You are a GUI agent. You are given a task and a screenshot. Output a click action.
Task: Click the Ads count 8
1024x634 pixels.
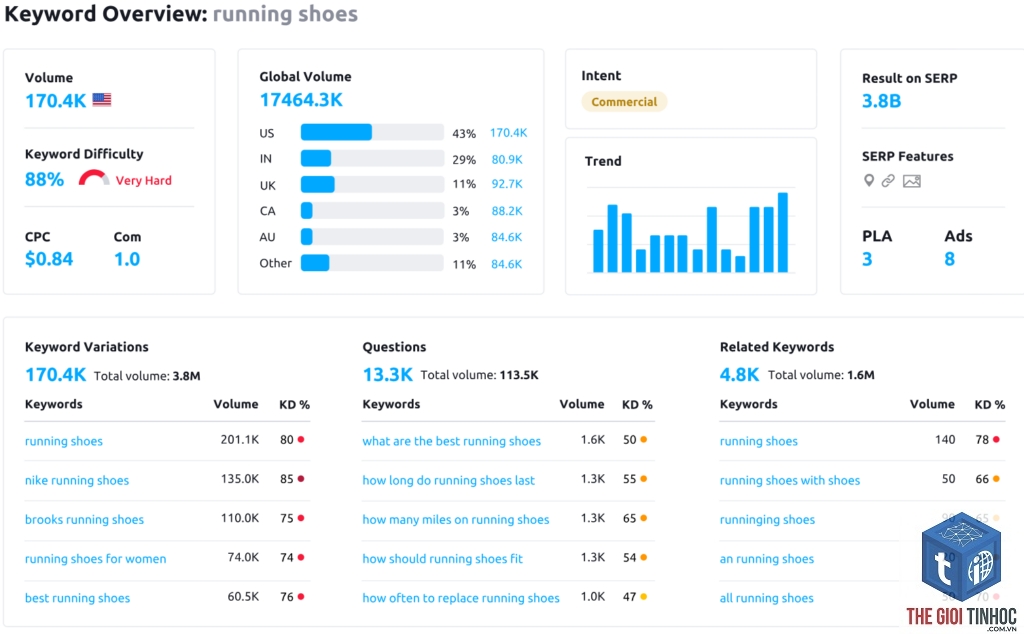(x=950, y=259)
